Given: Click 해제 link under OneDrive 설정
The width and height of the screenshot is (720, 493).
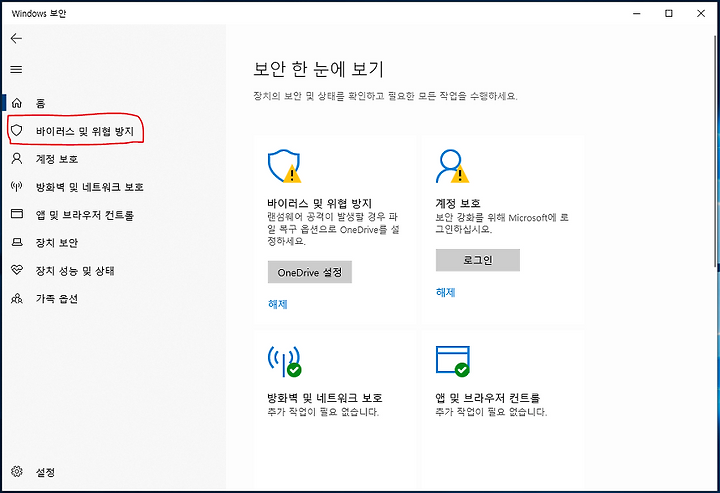Looking at the screenshot, I should 277,304.
